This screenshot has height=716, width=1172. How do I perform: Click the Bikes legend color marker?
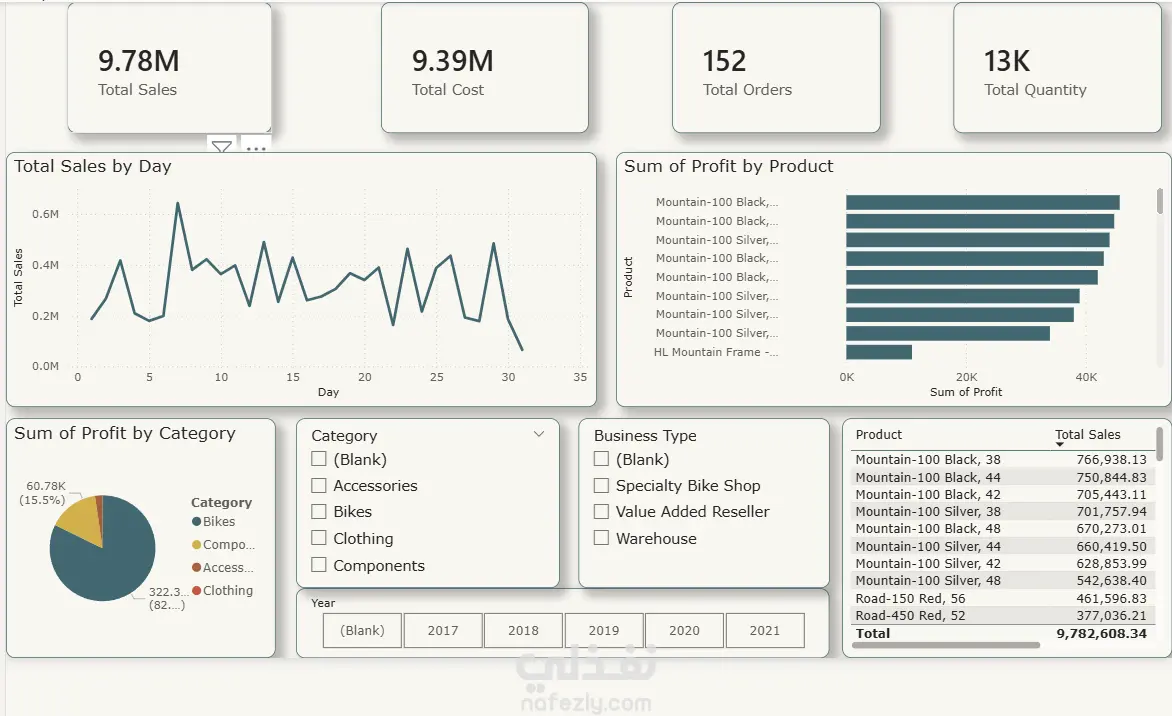197,522
